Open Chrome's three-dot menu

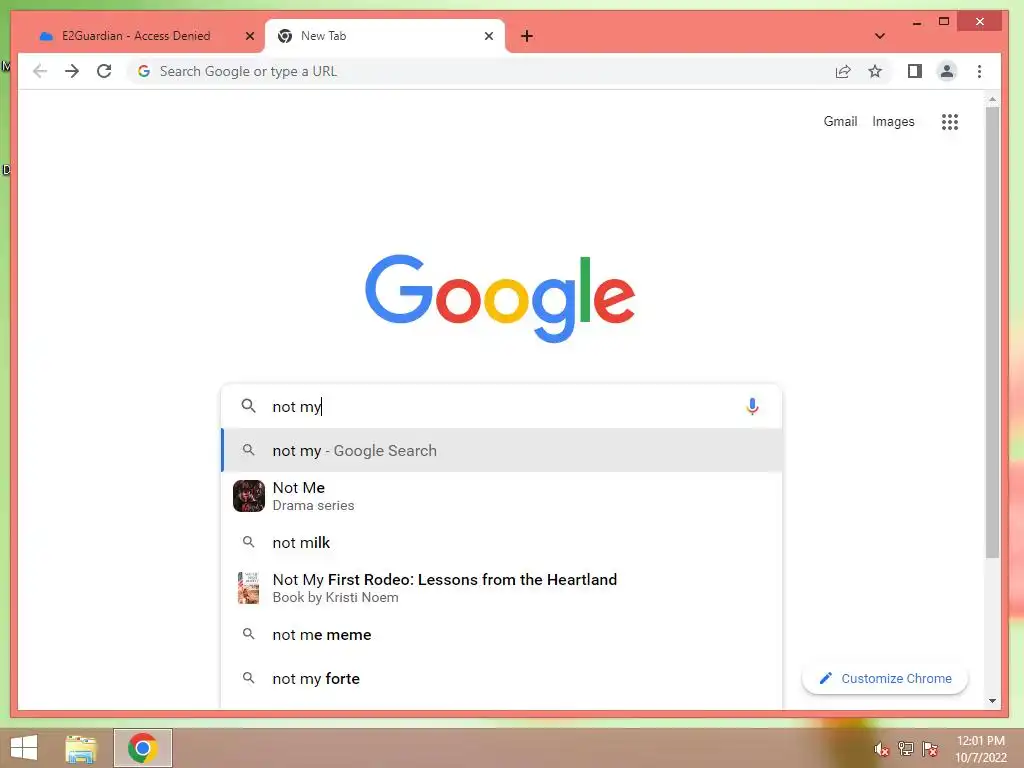[979, 71]
